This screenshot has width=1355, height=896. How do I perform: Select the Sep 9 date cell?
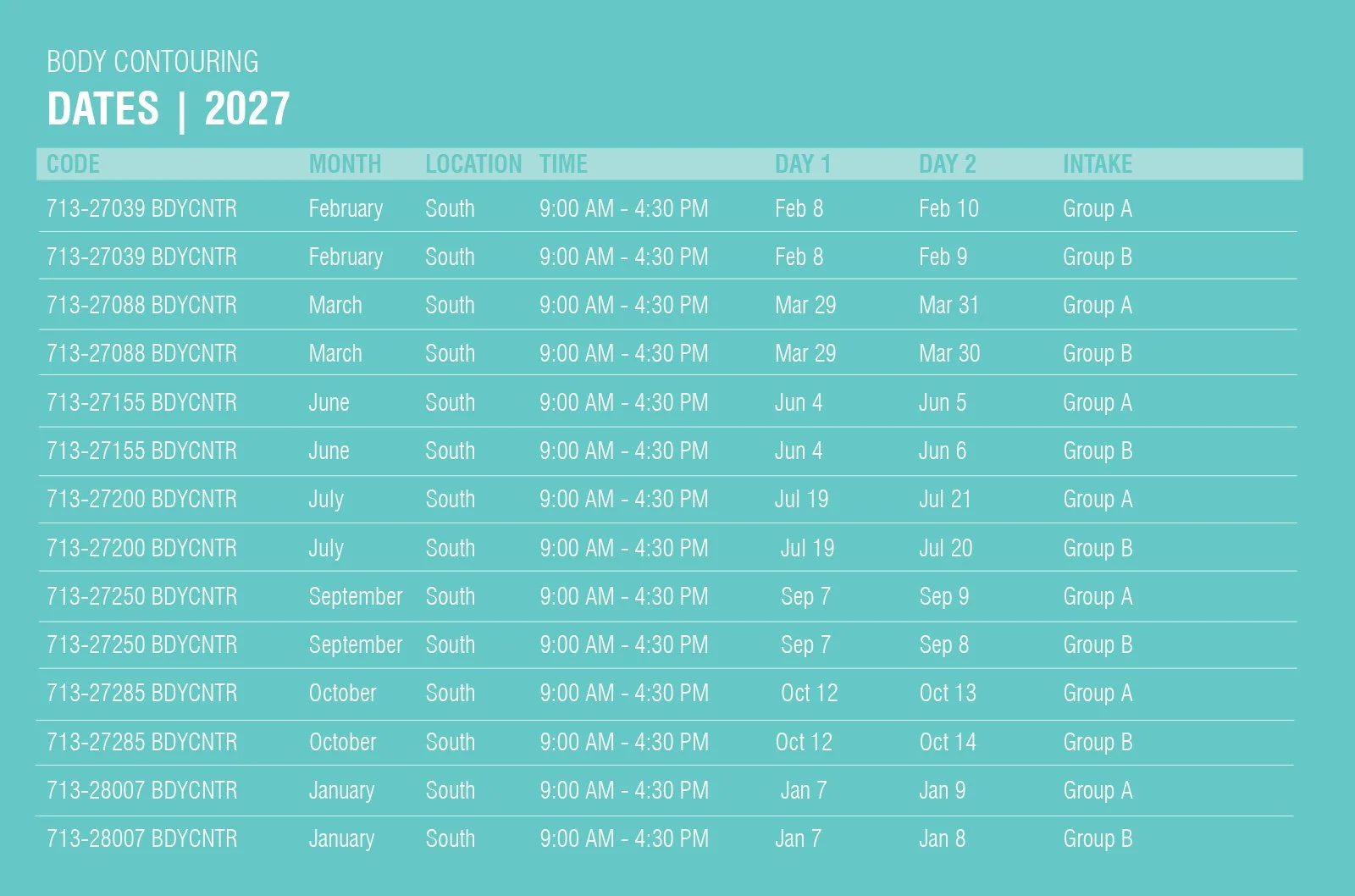pos(943,596)
